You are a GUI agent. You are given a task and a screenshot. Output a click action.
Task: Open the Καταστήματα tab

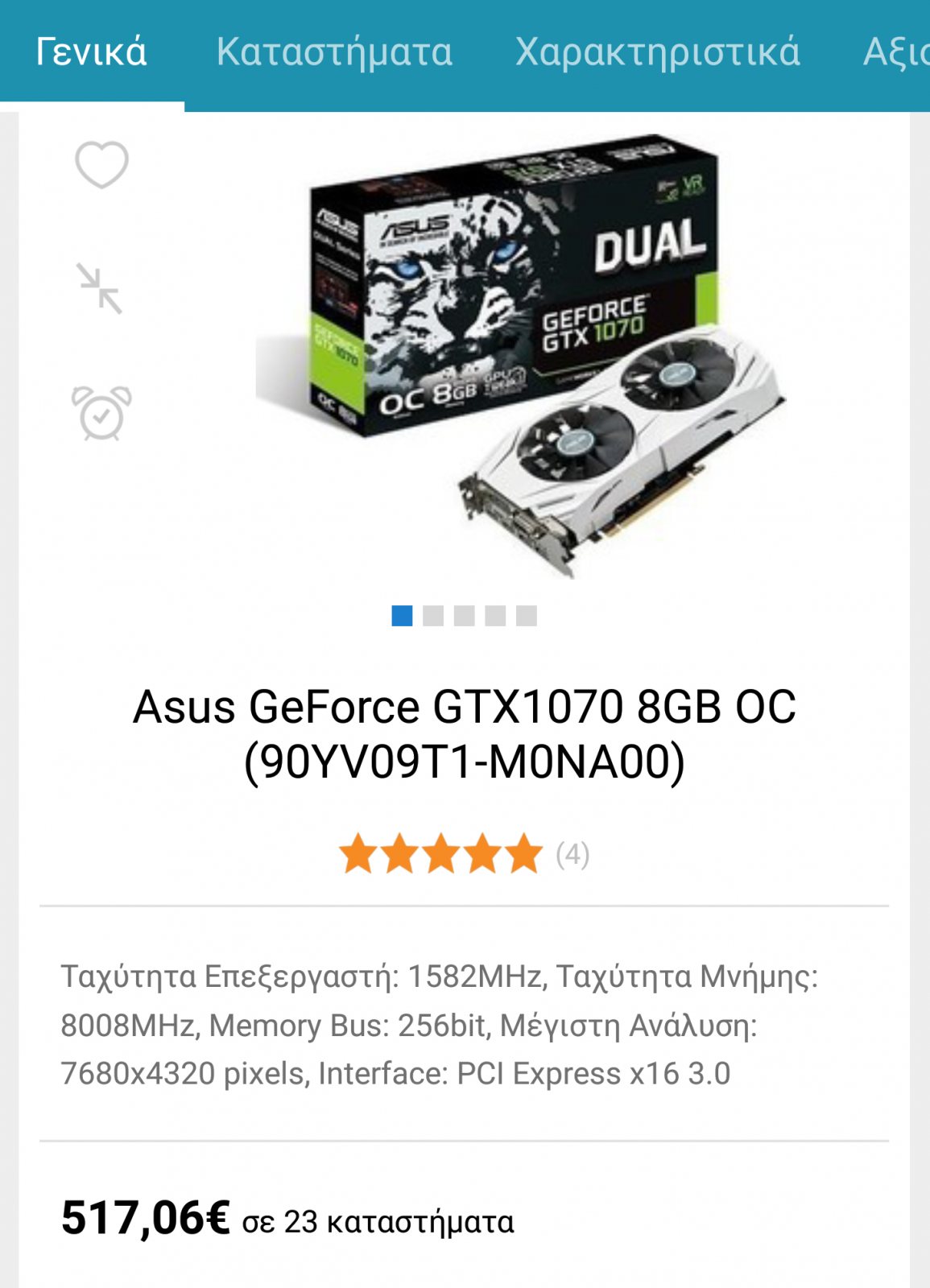click(334, 52)
